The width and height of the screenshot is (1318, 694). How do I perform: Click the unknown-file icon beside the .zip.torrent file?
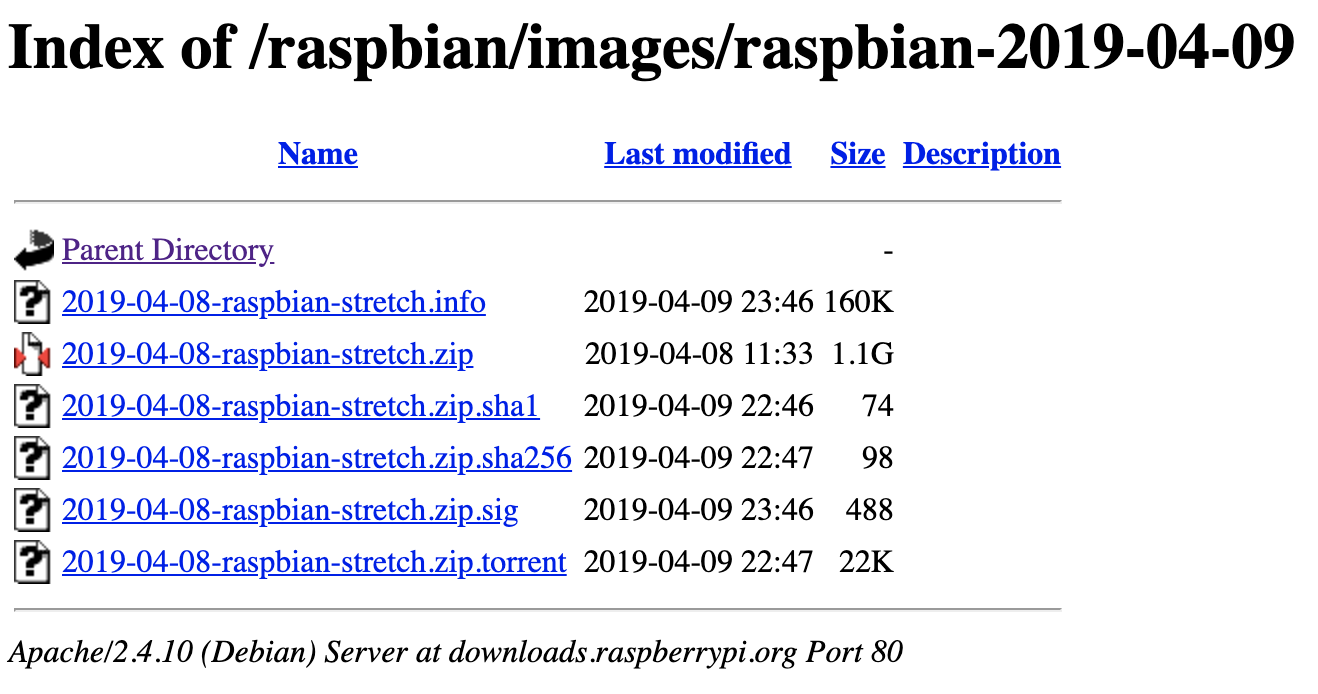[x=33, y=562]
